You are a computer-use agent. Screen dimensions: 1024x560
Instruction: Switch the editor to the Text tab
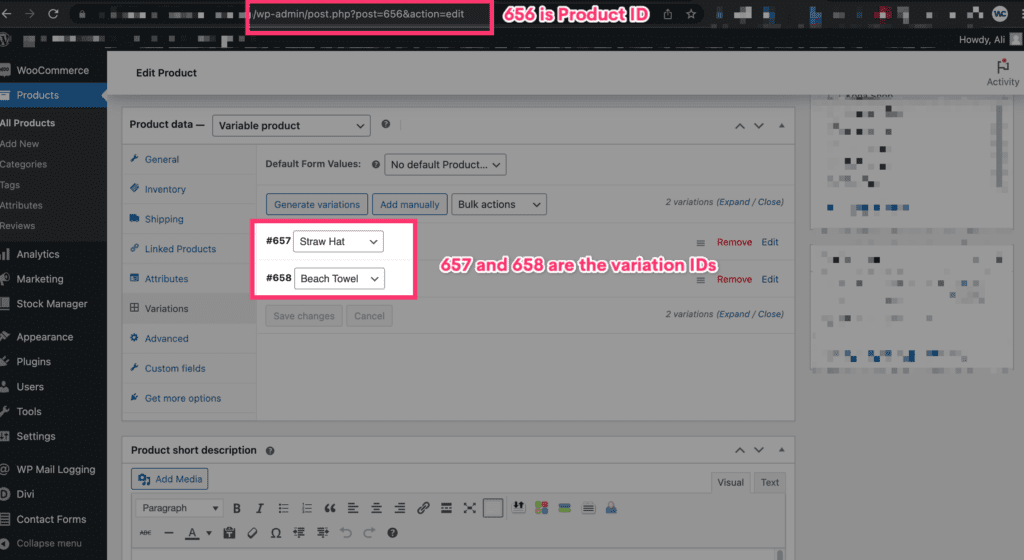point(769,482)
